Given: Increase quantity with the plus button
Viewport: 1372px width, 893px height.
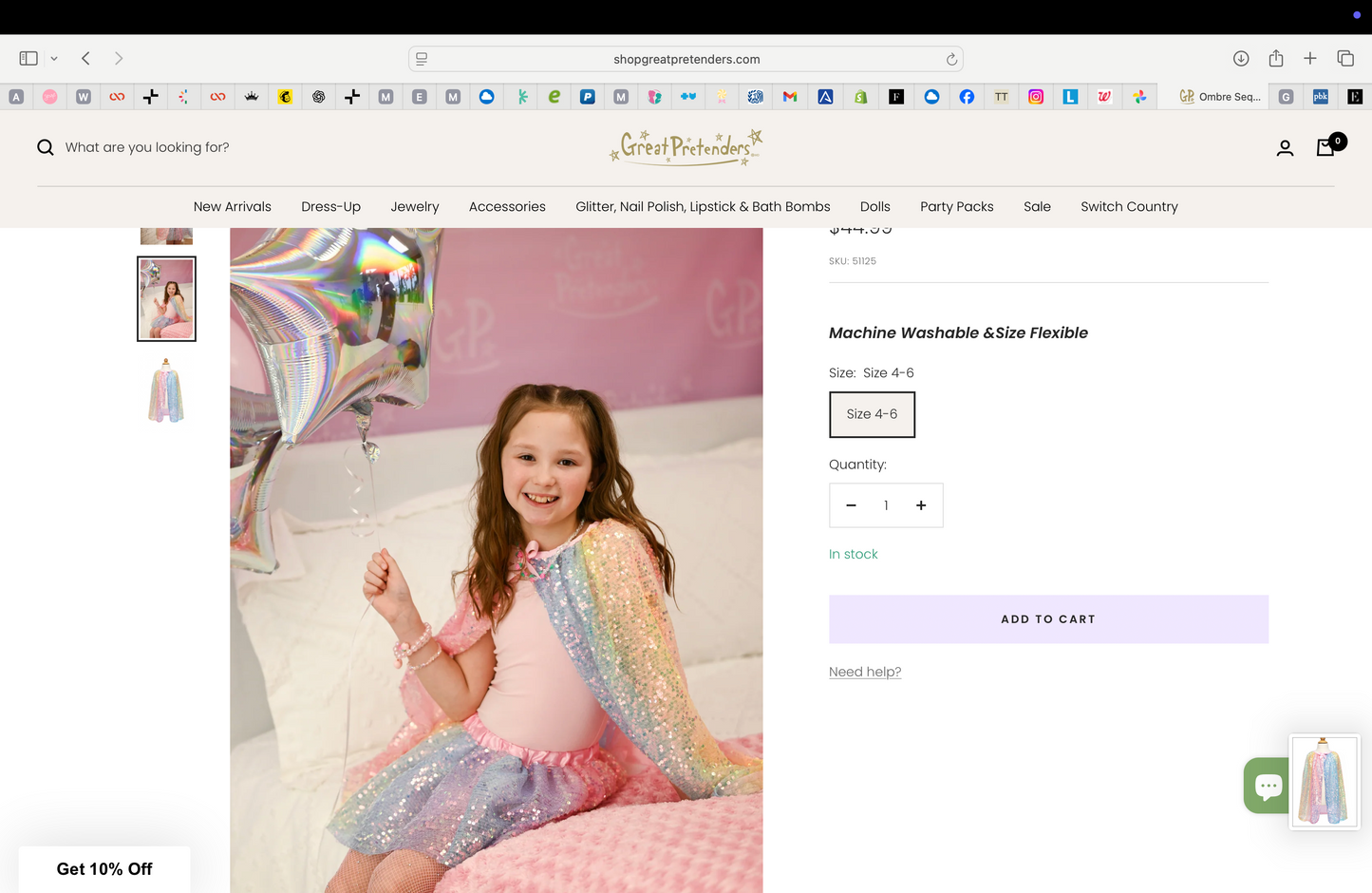Looking at the screenshot, I should pos(921,505).
